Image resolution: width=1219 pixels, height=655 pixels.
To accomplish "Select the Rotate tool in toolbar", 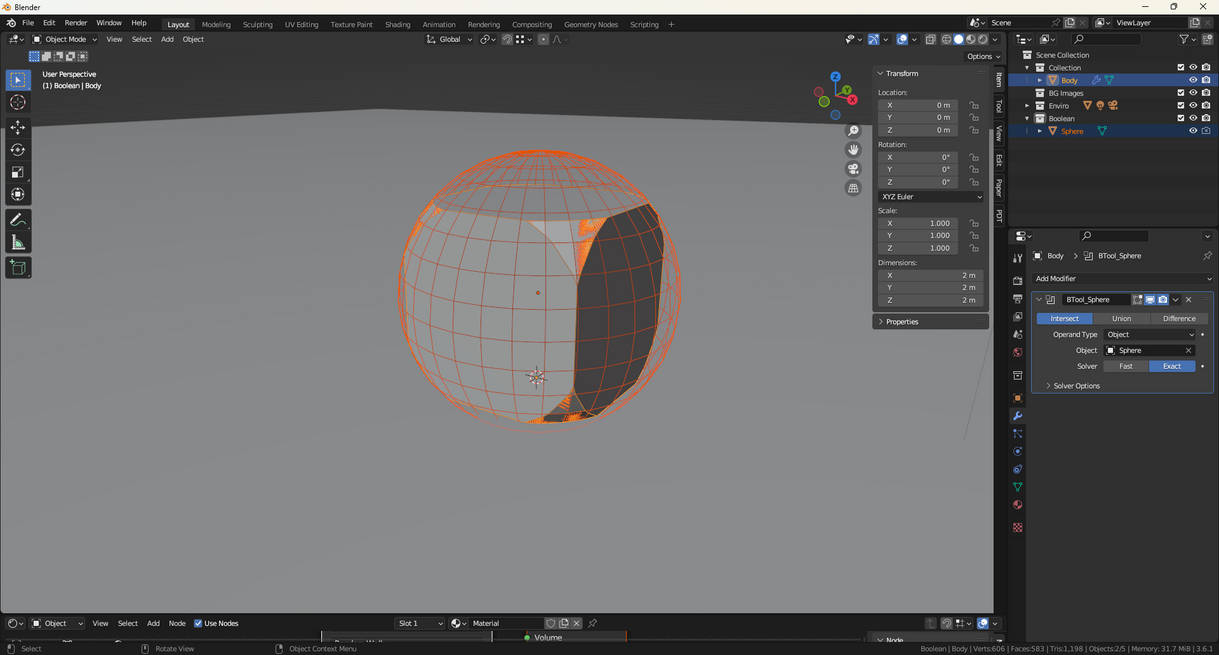I will pos(18,150).
